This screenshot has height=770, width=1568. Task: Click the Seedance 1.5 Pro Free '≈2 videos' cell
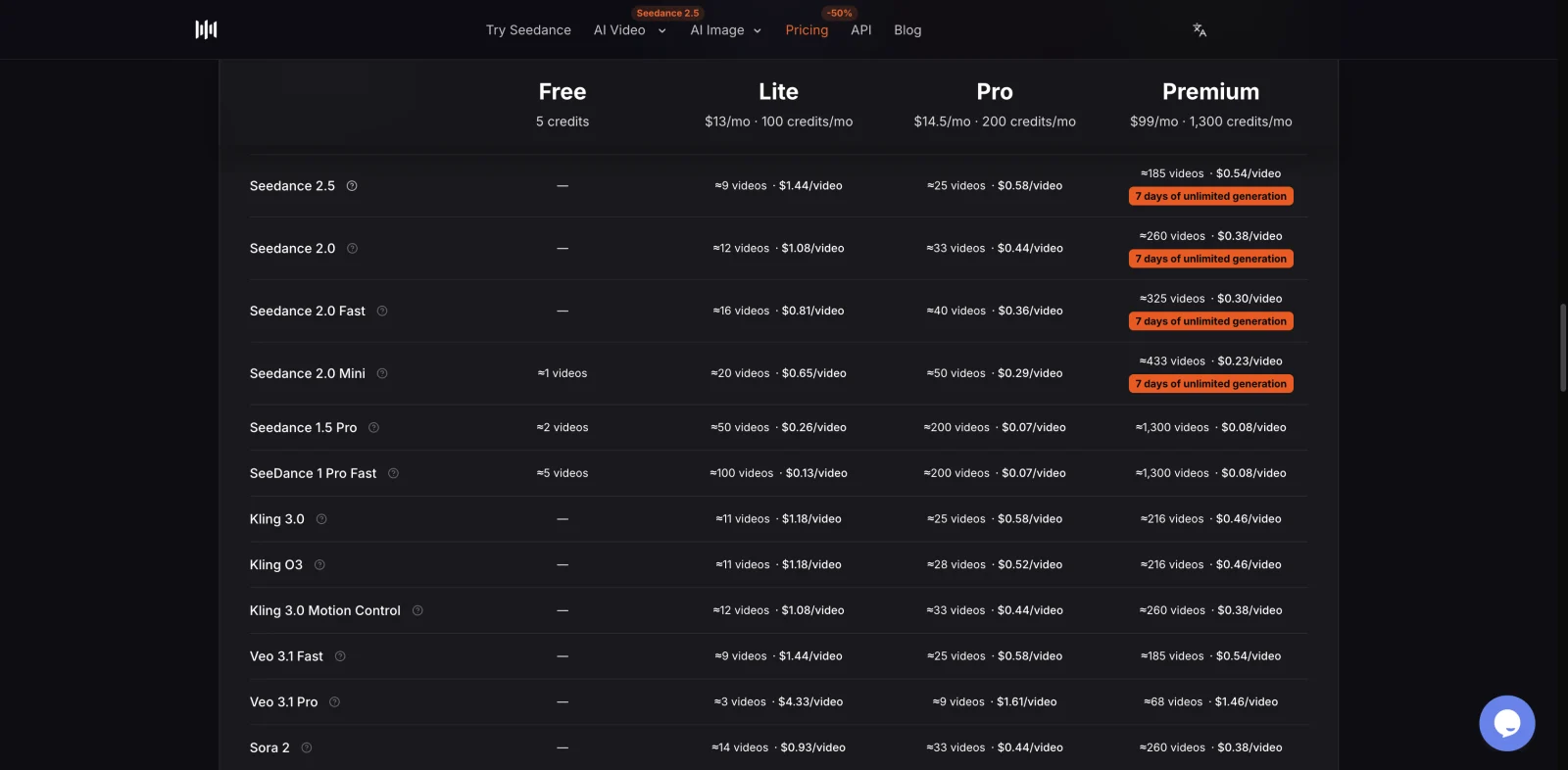click(563, 428)
